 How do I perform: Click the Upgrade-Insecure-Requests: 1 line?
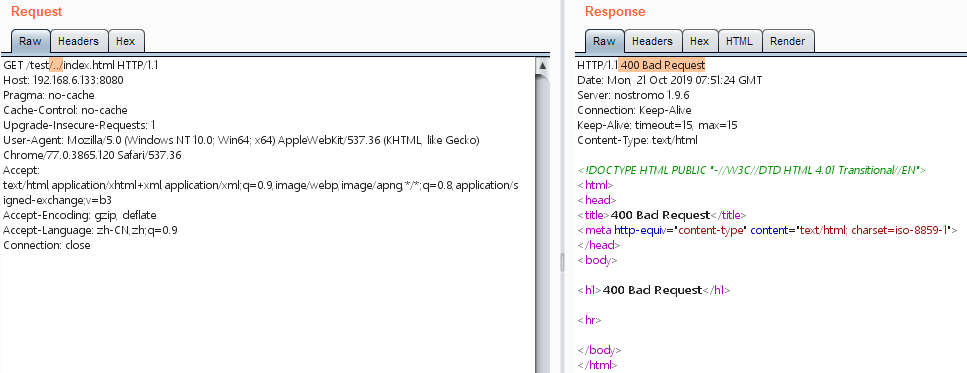(79, 125)
